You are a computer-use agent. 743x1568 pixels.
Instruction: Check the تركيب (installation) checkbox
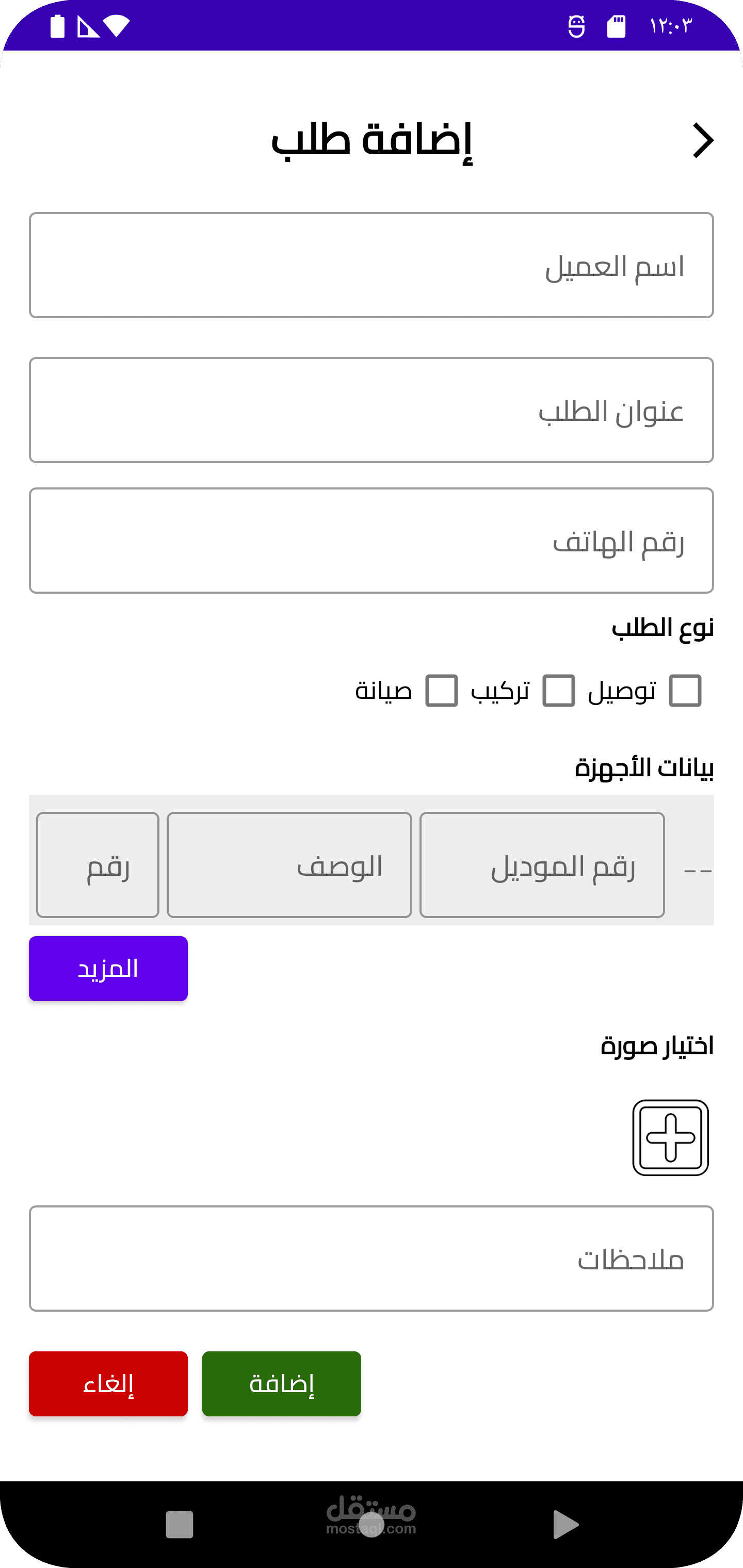pos(558,691)
